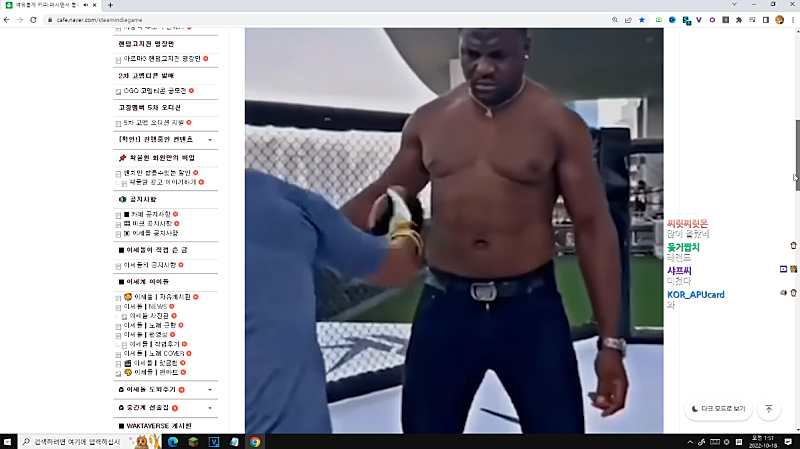This screenshot has width=800, height=449.
Task: Open the media control playlist icon
Action: pos(752,20)
